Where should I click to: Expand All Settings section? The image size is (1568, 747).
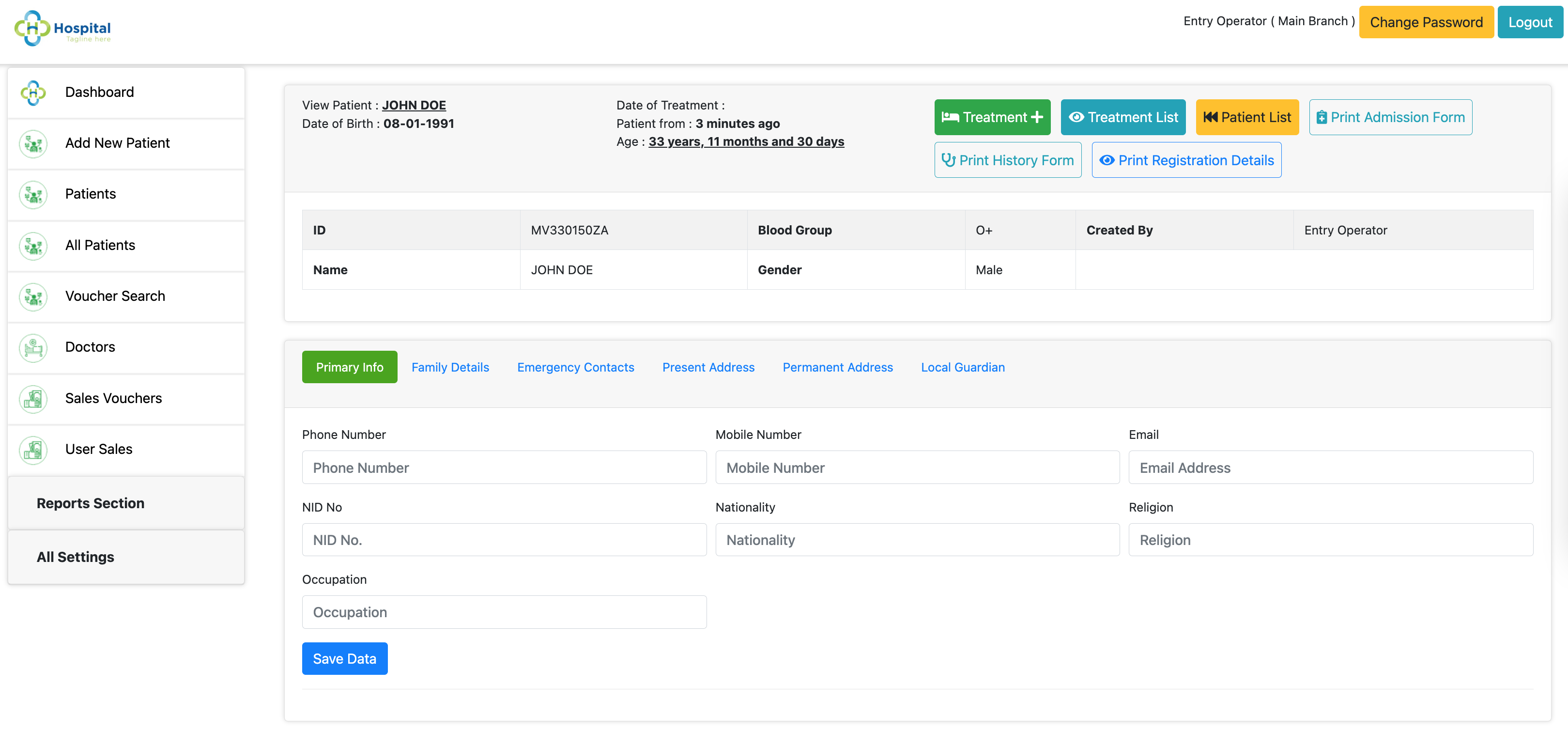[x=126, y=557]
